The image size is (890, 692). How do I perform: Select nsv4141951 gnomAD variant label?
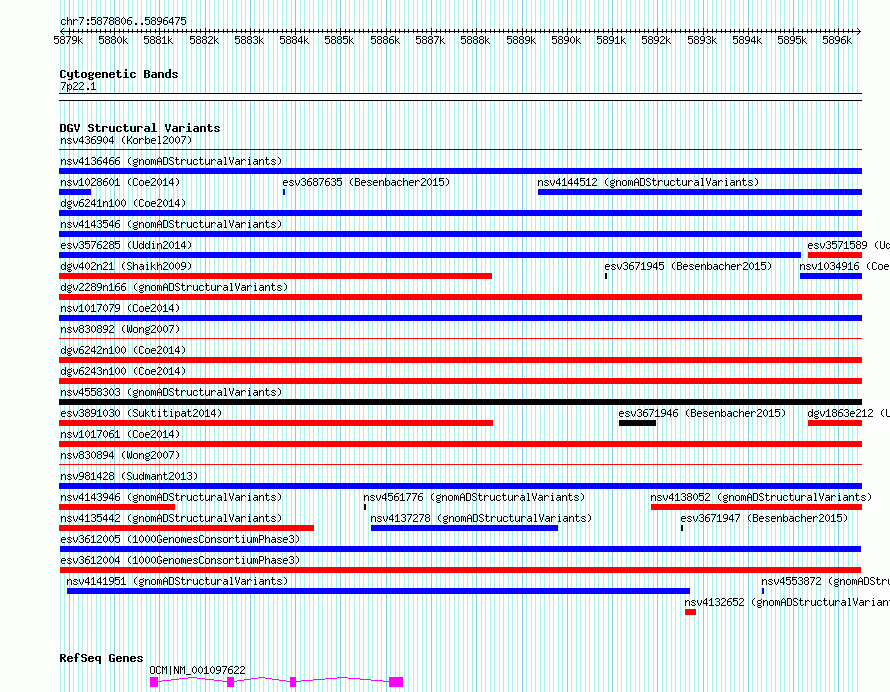pos(177,581)
